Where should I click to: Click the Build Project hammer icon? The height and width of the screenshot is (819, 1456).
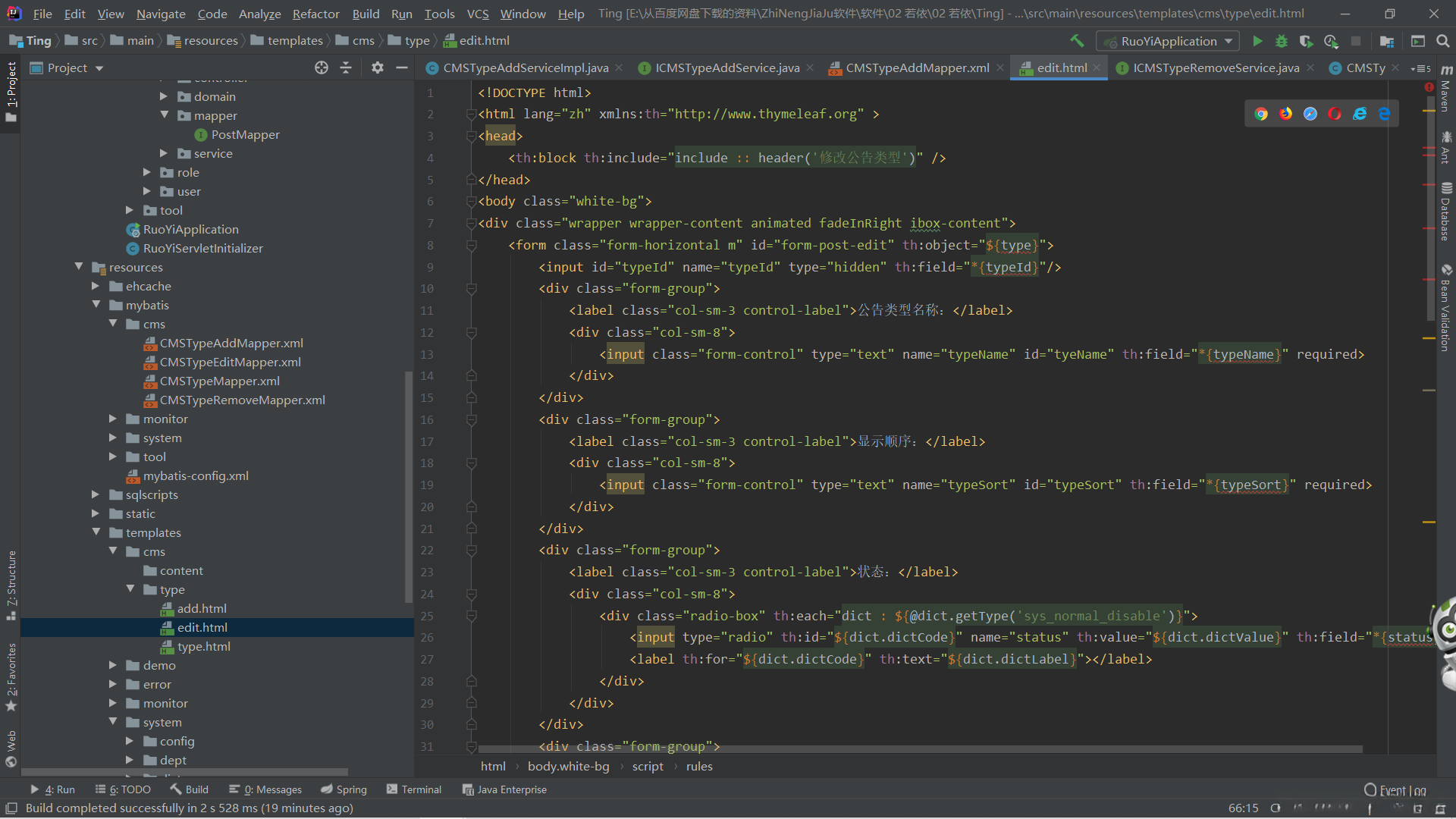click(1077, 41)
